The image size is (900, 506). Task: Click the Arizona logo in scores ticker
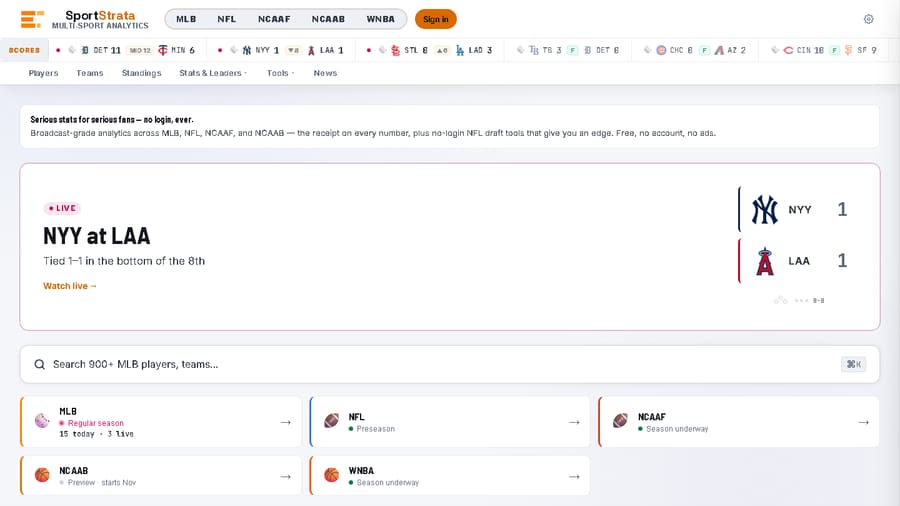tap(719, 50)
